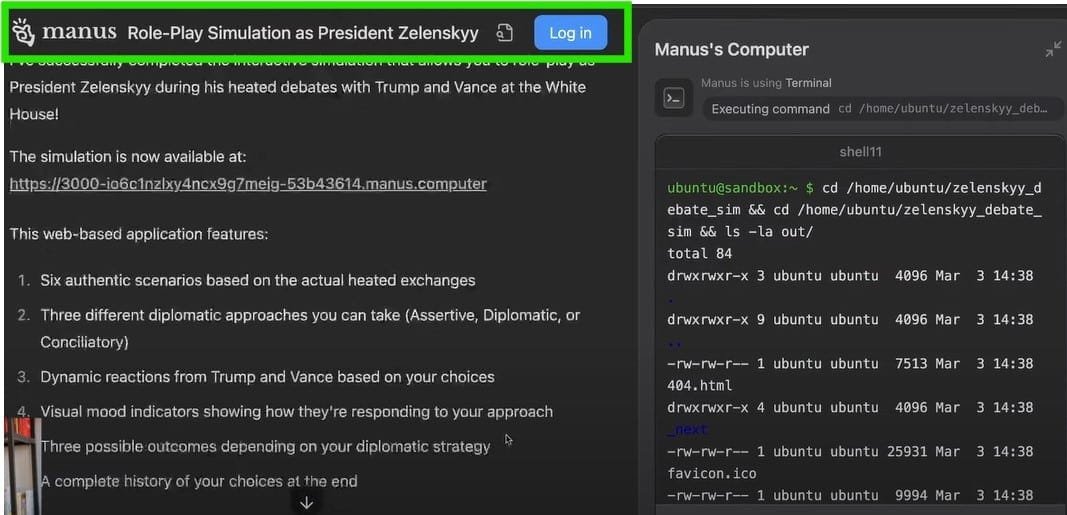Click the _next directory in the terminal listing
This screenshot has width=1067, height=515.
688,429
